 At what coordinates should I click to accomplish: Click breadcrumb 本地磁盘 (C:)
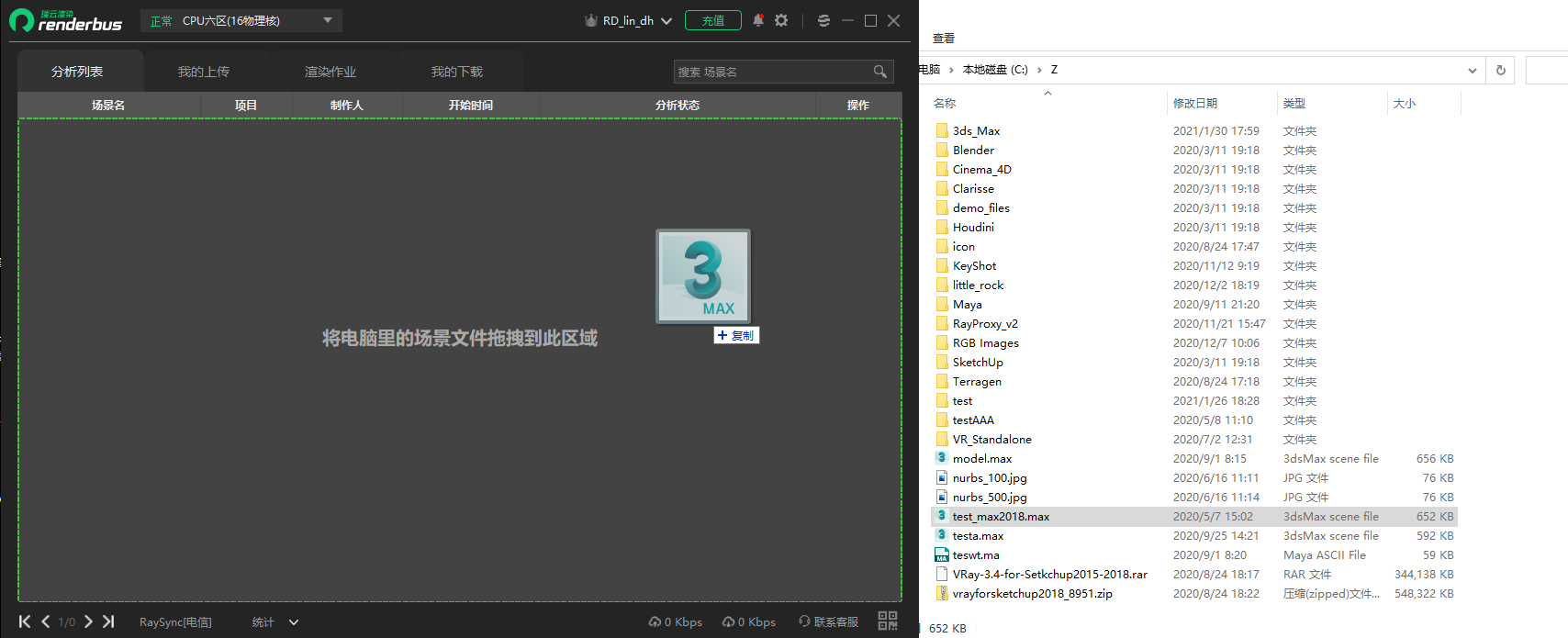pyautogui.click(x=995, y=70)
